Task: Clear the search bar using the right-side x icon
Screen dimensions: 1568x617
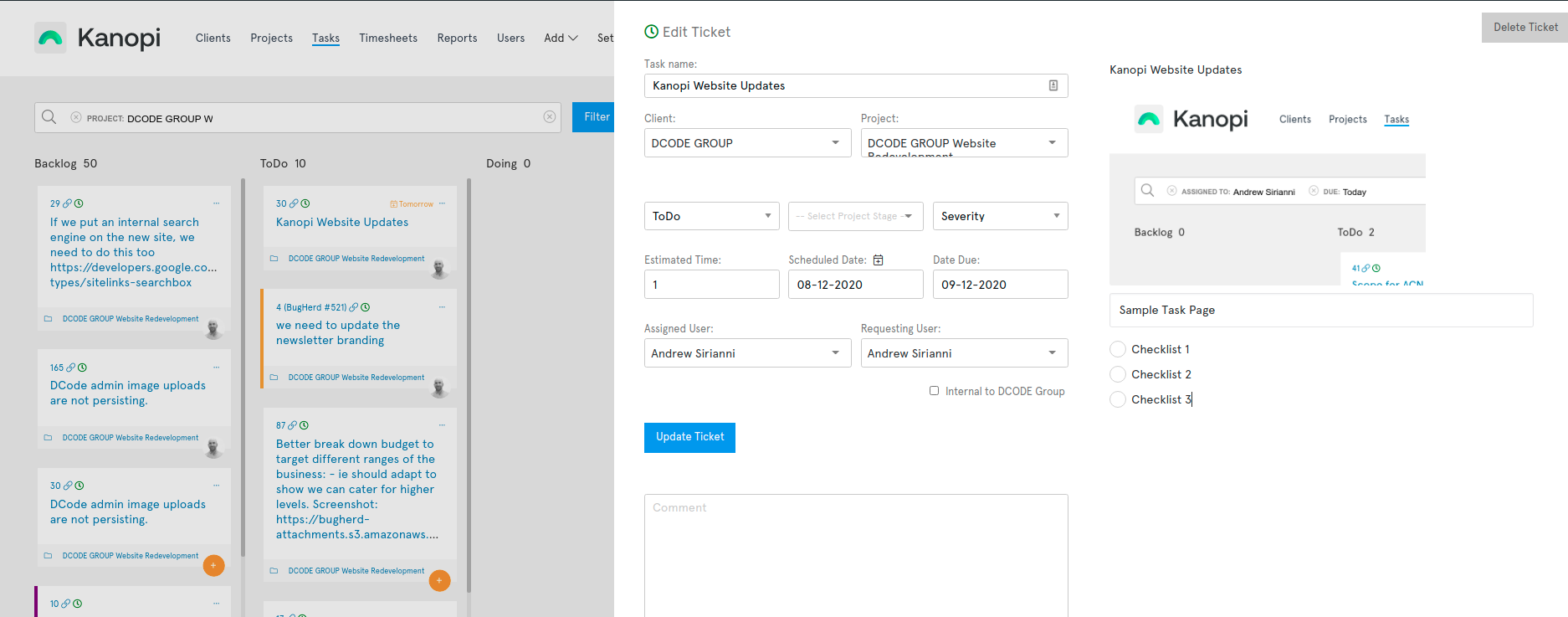Action: 549,117
